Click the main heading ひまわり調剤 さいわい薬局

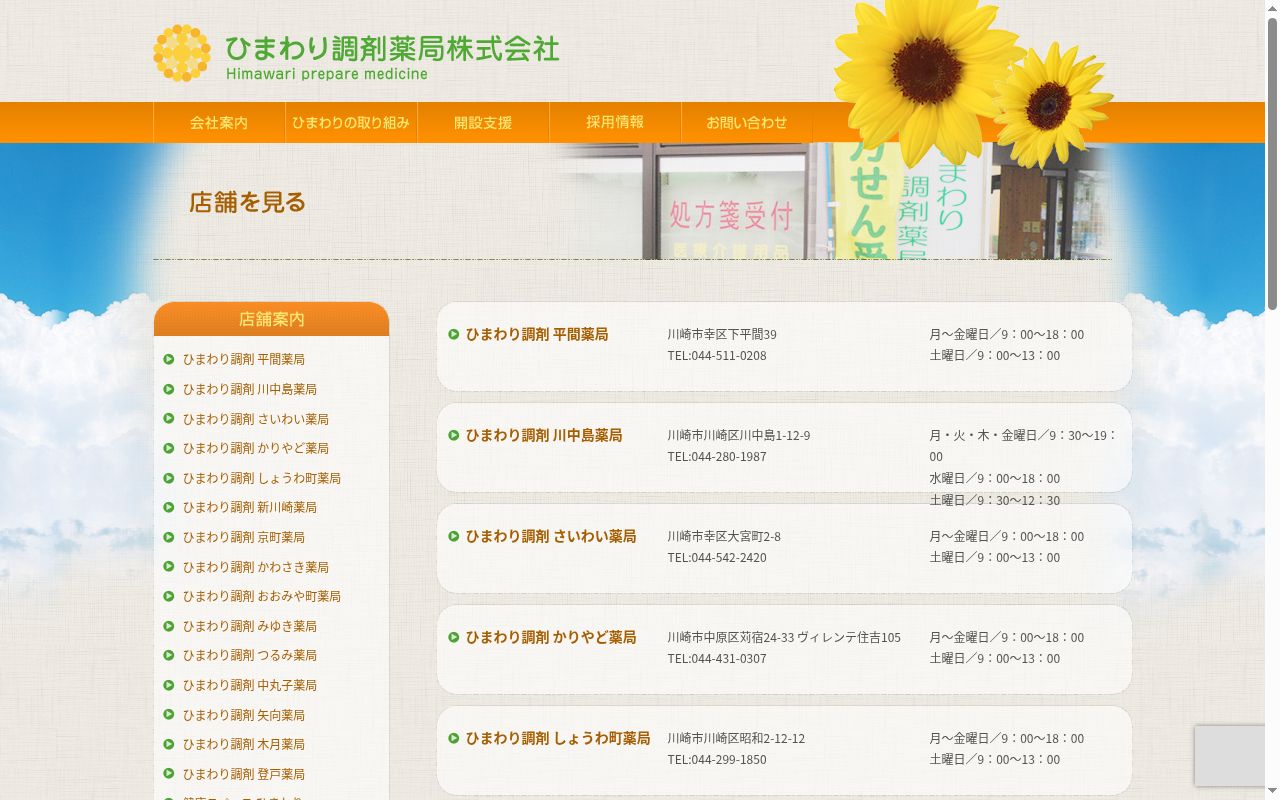(x=551, y=536)
